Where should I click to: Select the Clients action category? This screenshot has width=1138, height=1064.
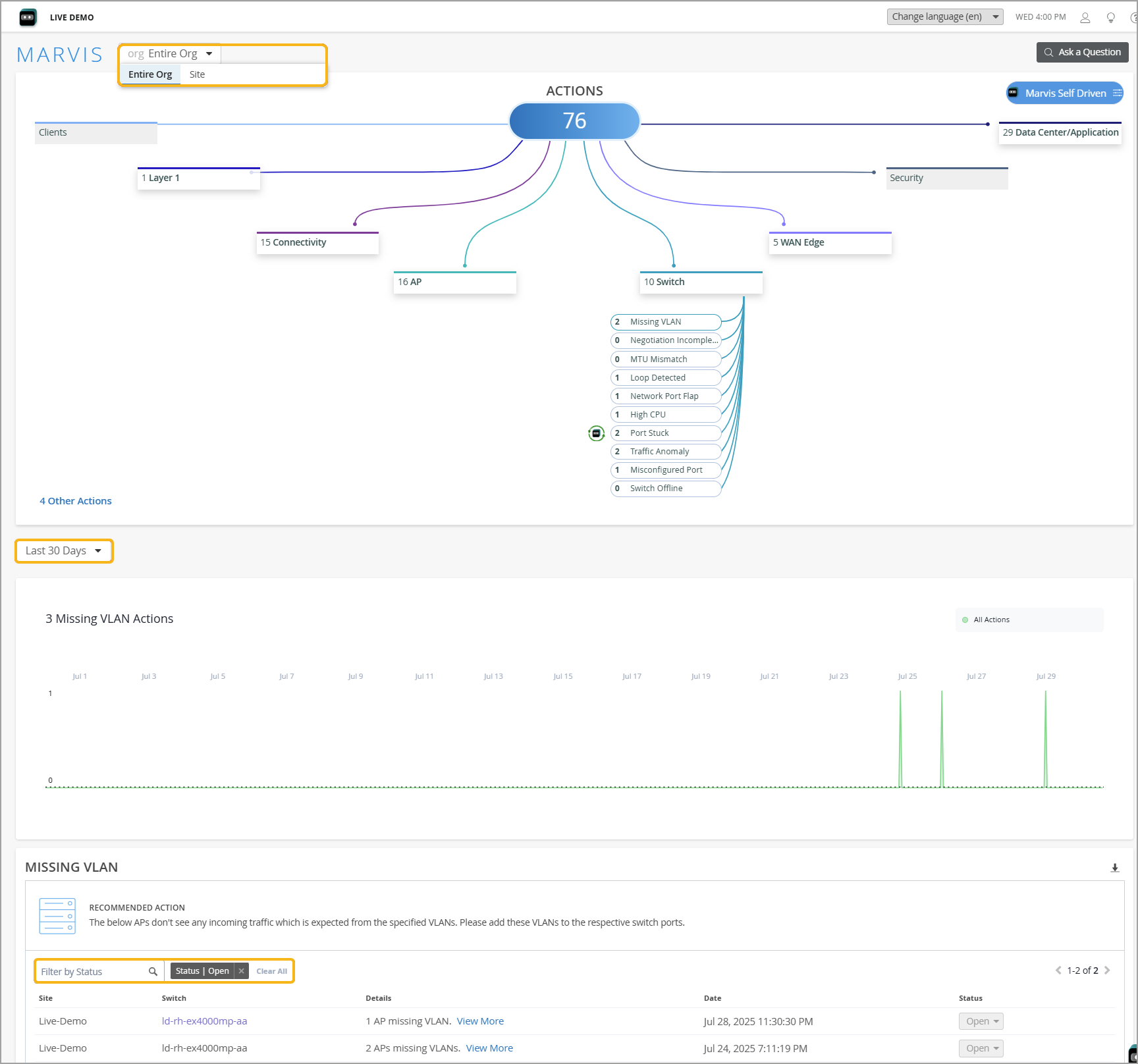96,132
